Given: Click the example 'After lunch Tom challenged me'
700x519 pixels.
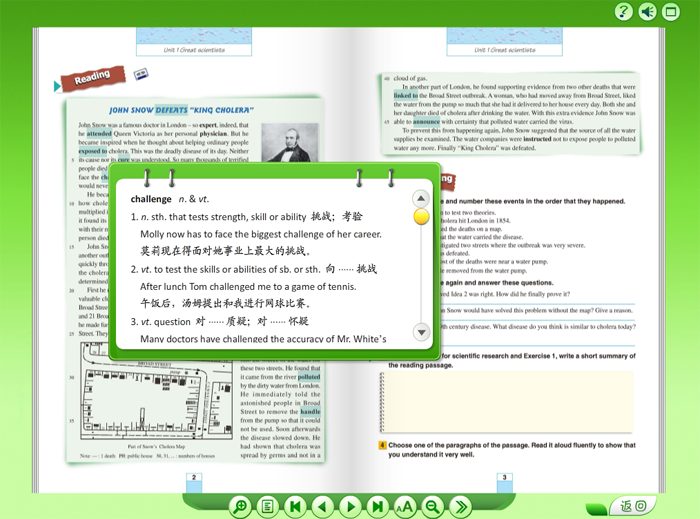Looking at the screenshot, I should (x=248, y=286).
